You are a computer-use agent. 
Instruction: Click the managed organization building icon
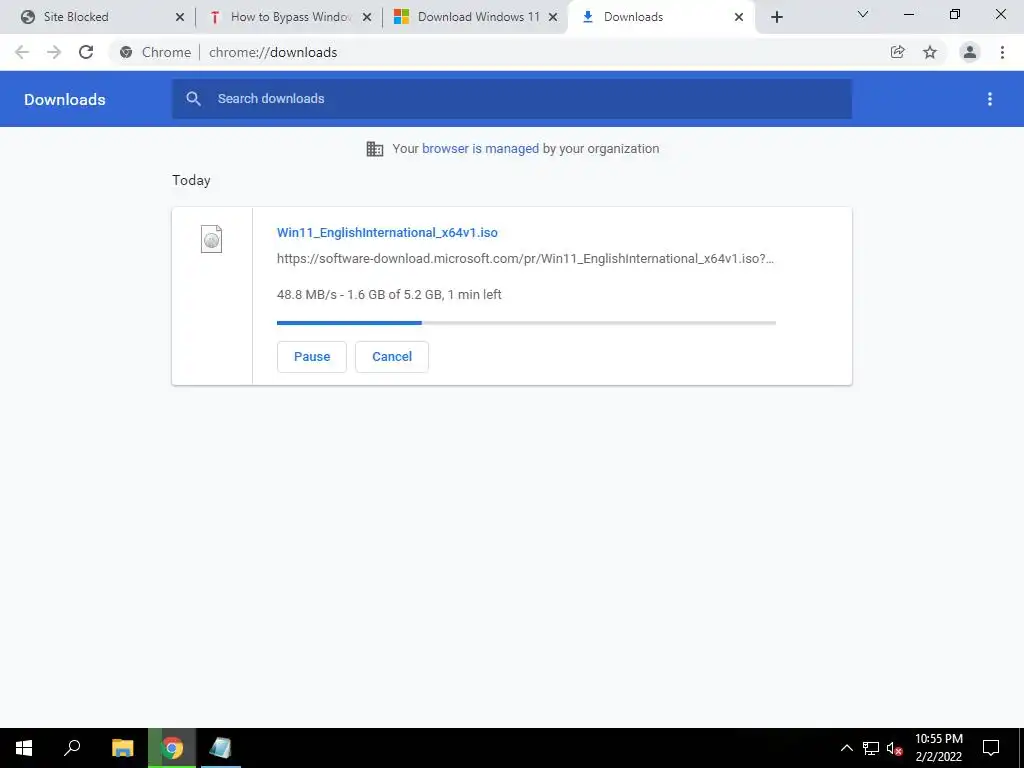click(375, 149)
